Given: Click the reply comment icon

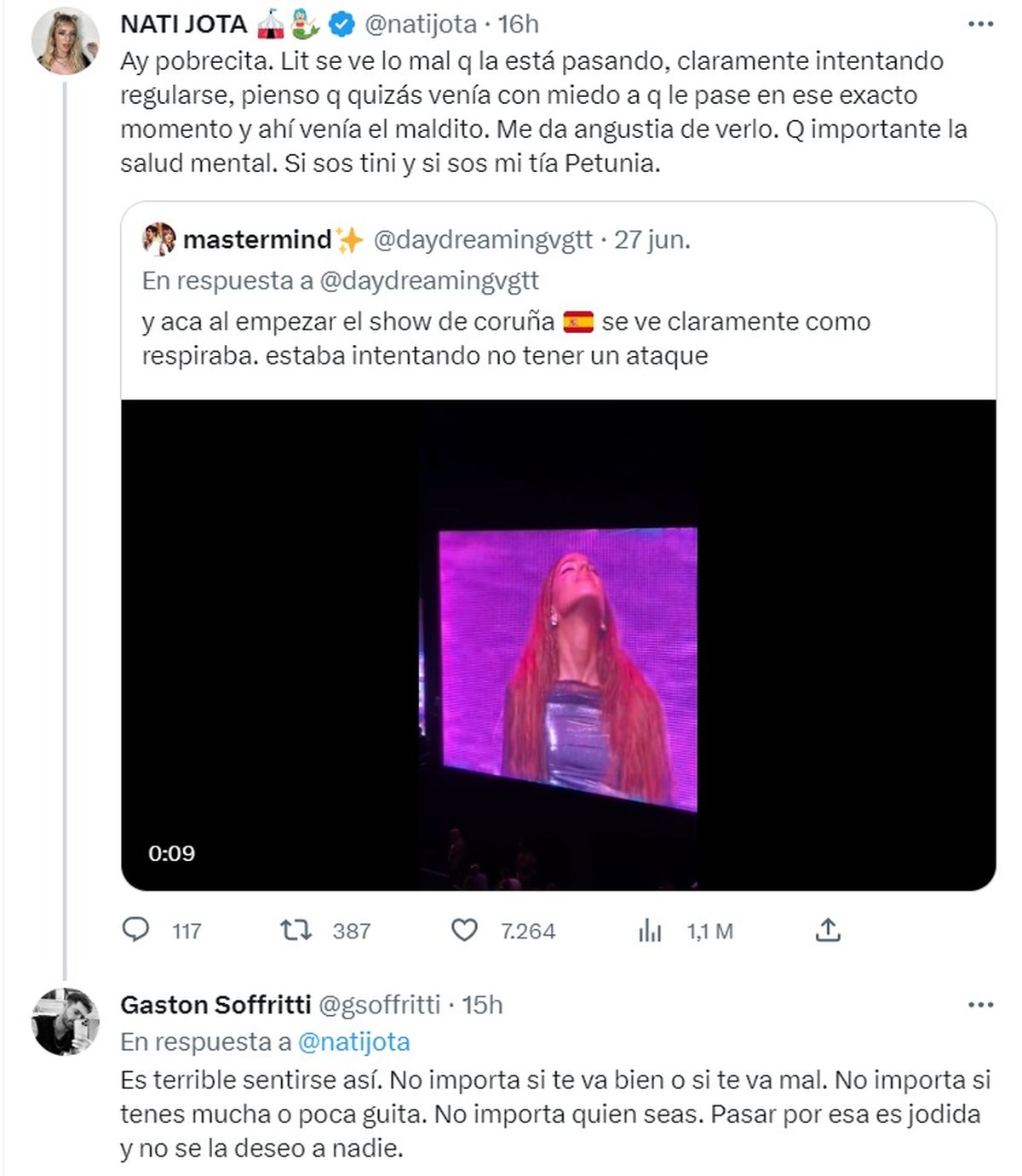Looking at the screenshot, I should (136, 930).
